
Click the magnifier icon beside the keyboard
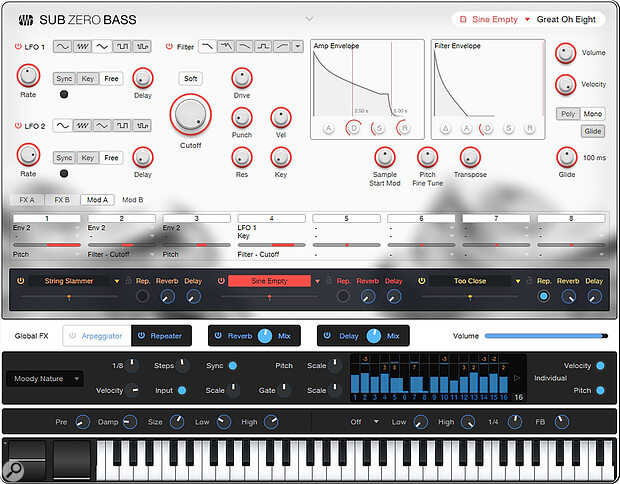coord(13,471)
